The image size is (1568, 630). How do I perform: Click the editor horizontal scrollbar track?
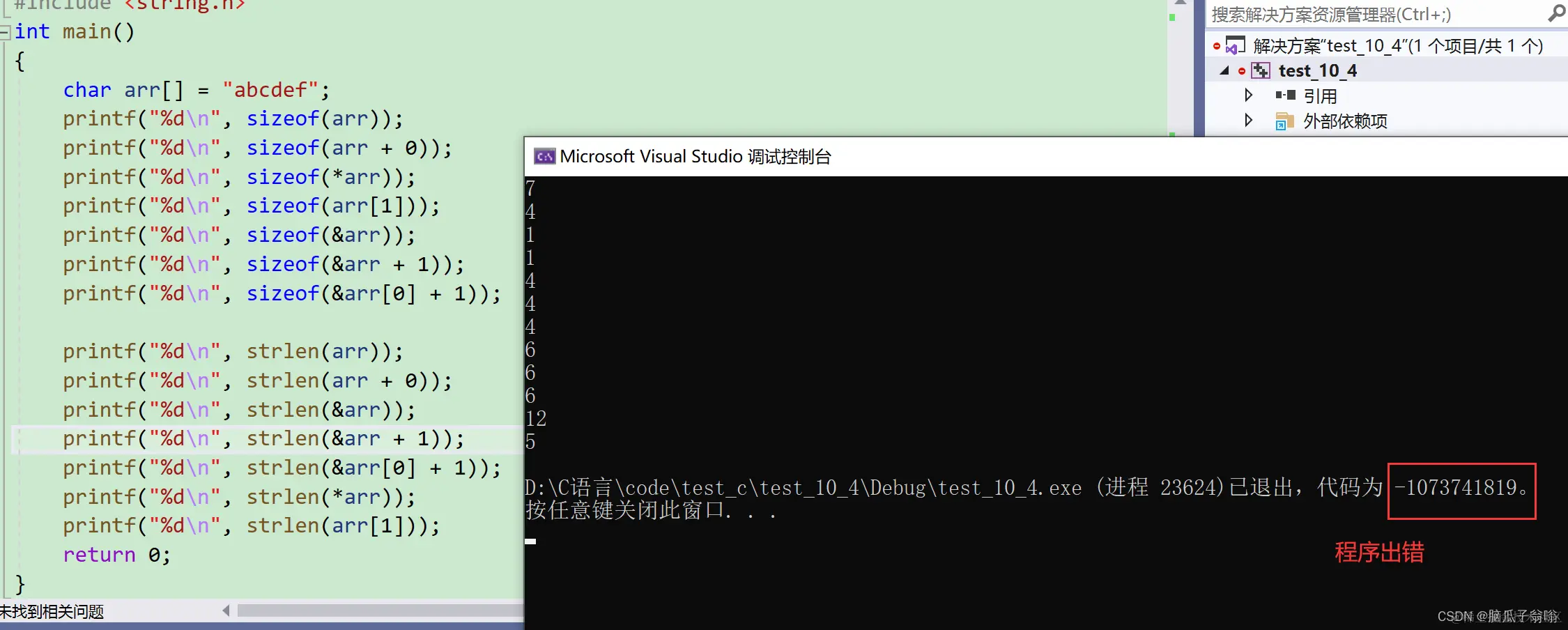[x=380, y=610]
